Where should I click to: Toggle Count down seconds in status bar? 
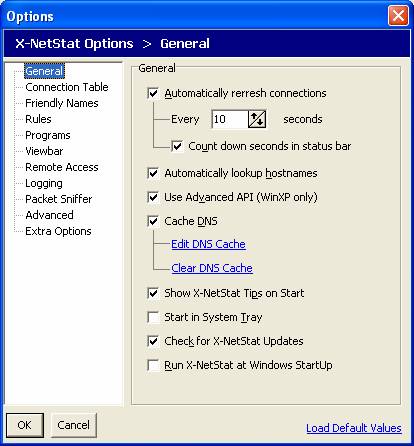(x=177, y=146)
